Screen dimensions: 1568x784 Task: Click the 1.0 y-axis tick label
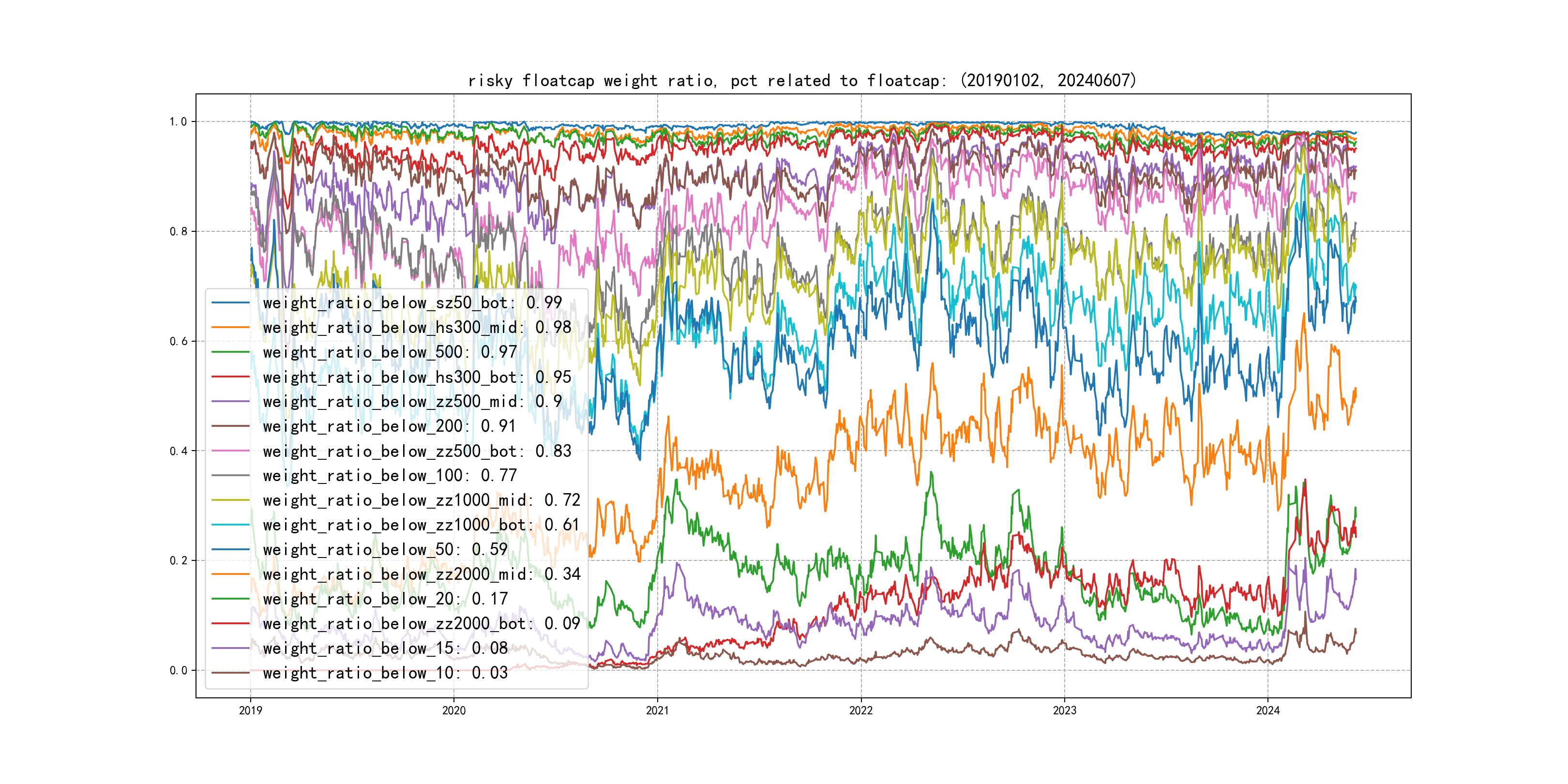(x=179, y=122)
